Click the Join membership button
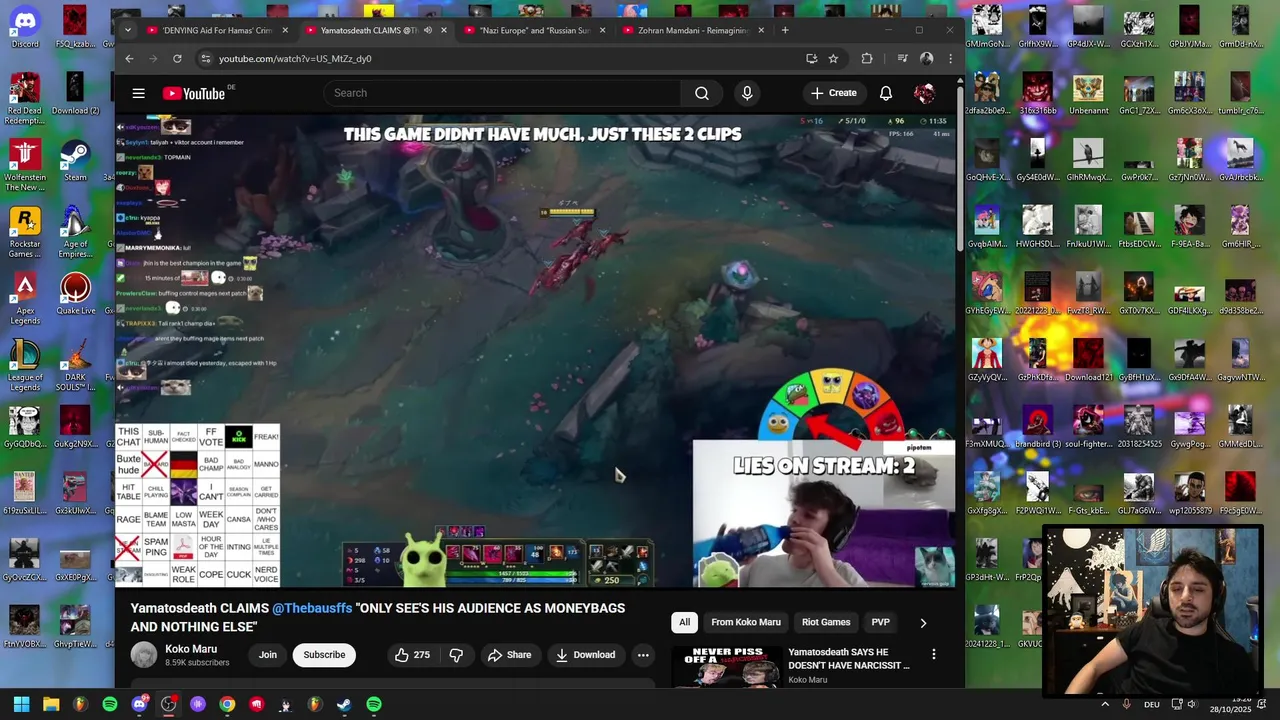Image resolution: width=1280 pixels, height=720 pixels. (x=268, y=655)
